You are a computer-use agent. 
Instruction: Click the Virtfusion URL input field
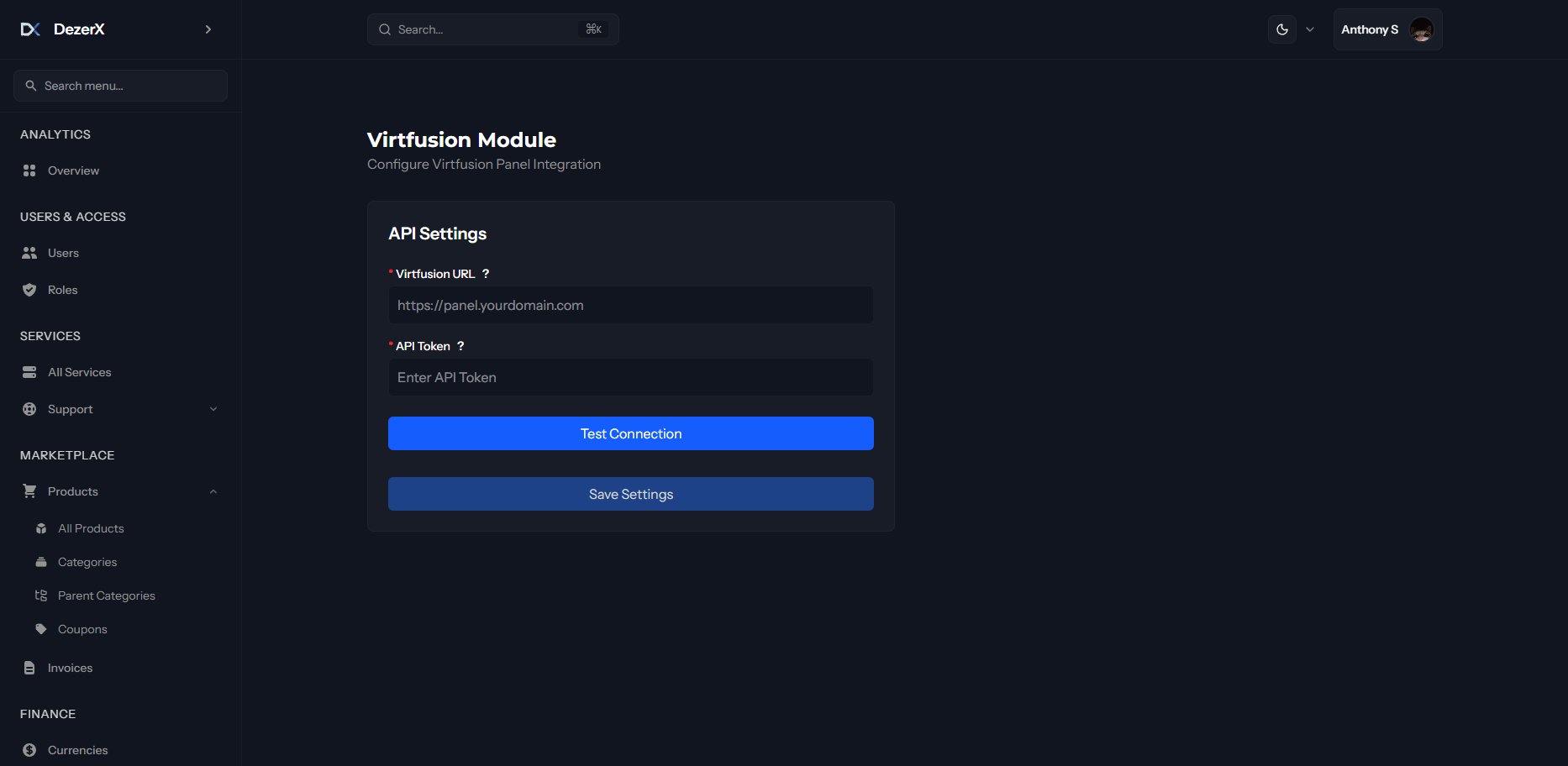click(x=630, y=305)
